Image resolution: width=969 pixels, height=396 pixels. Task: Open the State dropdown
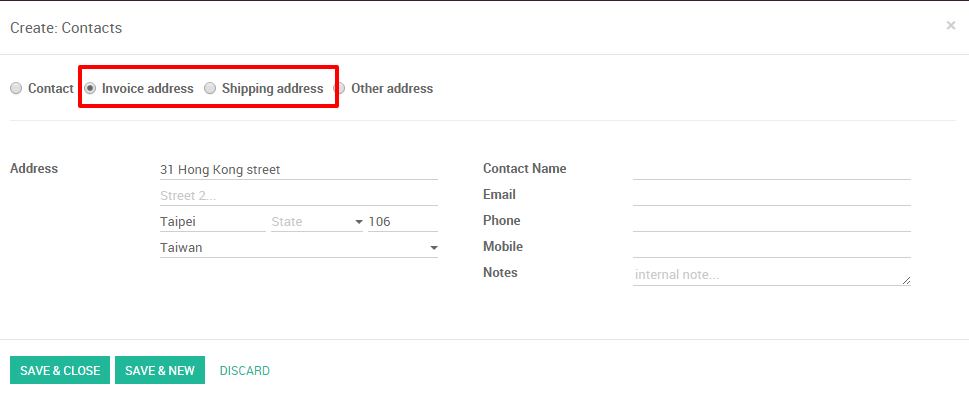click(x=317, y=222)
